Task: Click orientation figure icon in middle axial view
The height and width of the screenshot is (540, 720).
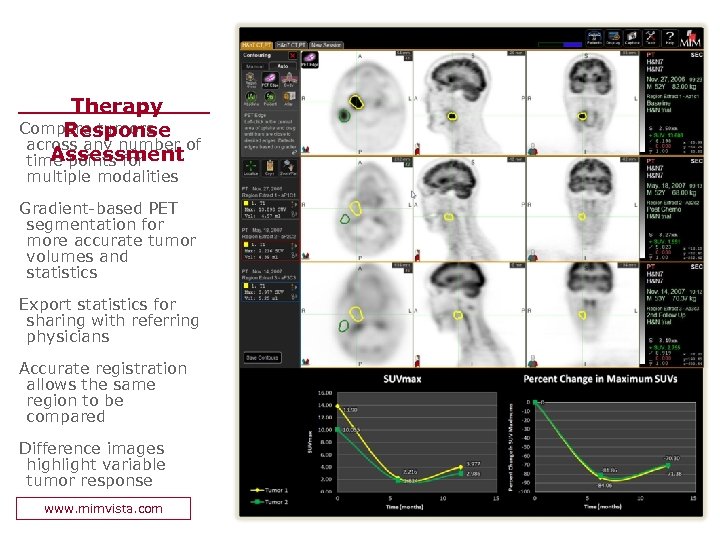Action: (306, 256)
